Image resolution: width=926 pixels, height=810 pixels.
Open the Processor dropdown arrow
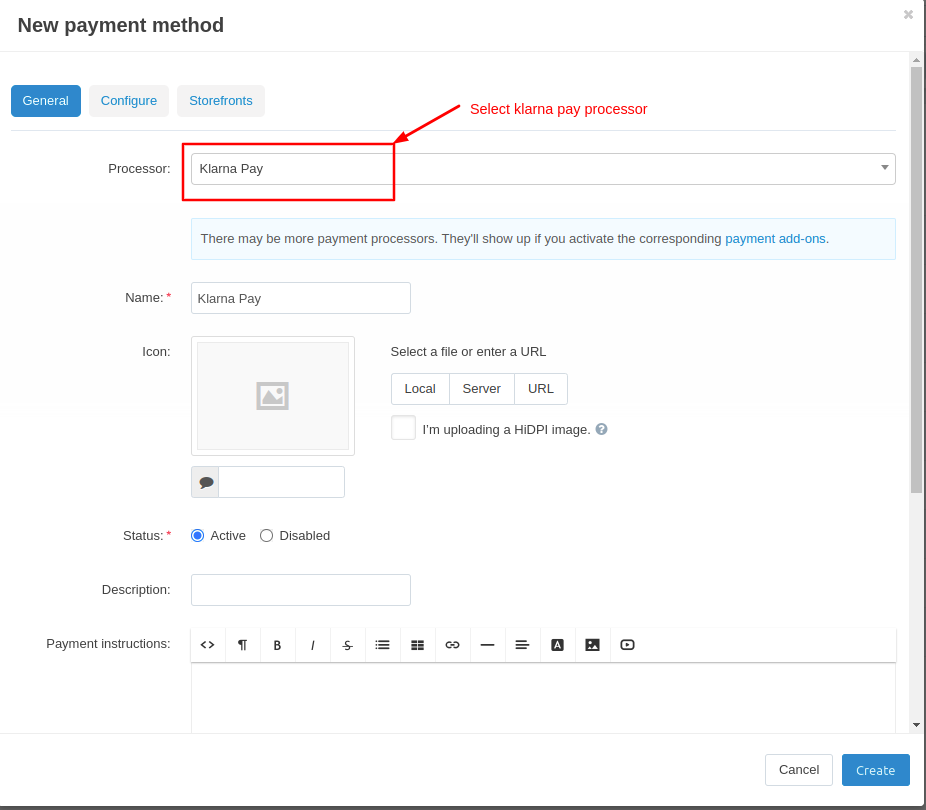885,168
